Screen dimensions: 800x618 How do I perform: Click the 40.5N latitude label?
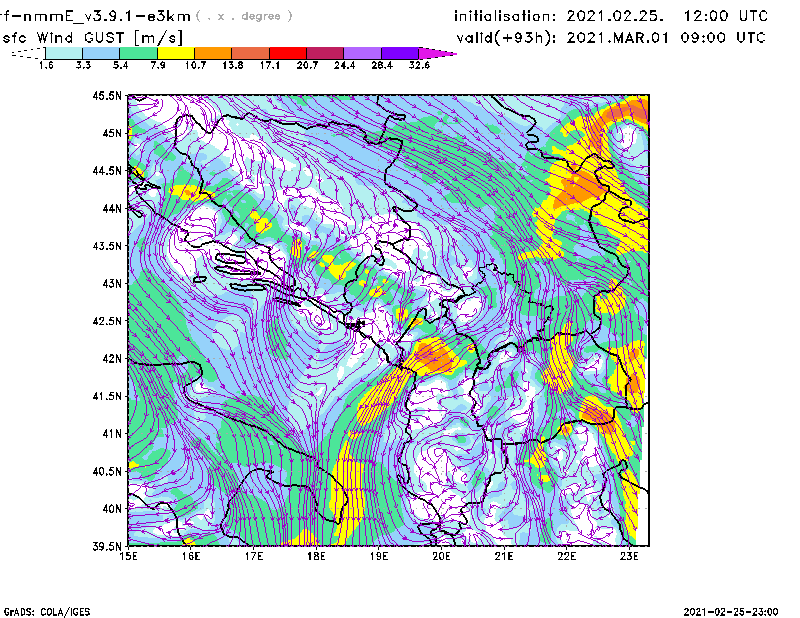[107, 471]
